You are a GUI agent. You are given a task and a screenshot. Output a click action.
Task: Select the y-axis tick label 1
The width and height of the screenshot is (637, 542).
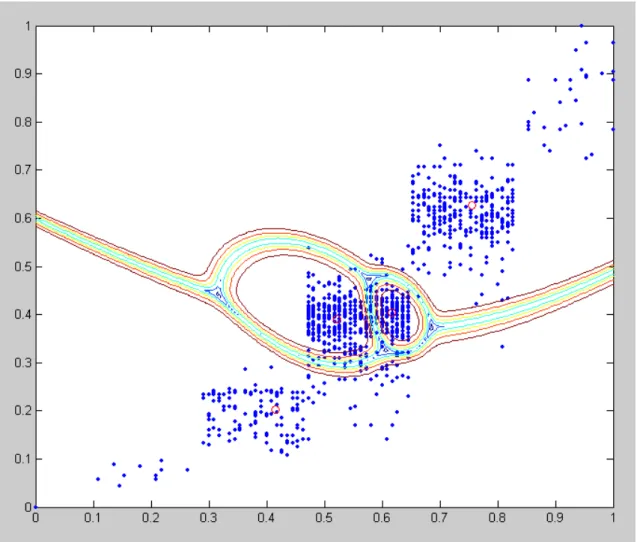[x=28, y=26]
